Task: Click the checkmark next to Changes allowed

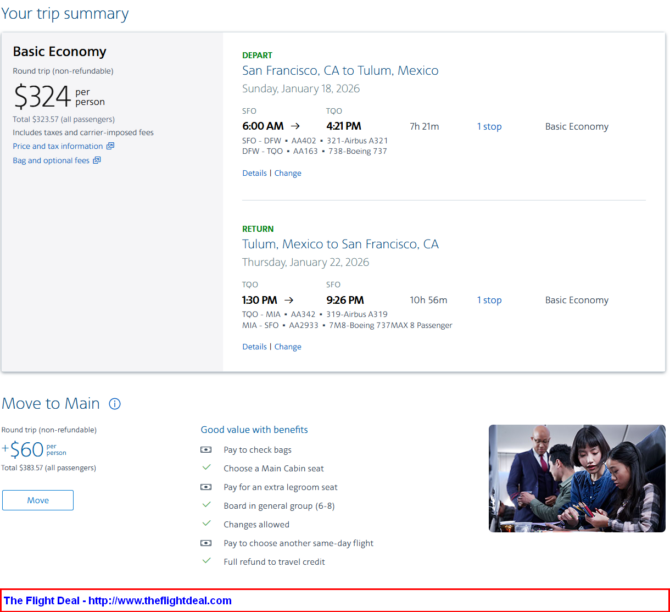Action: (x=206, y=524)
